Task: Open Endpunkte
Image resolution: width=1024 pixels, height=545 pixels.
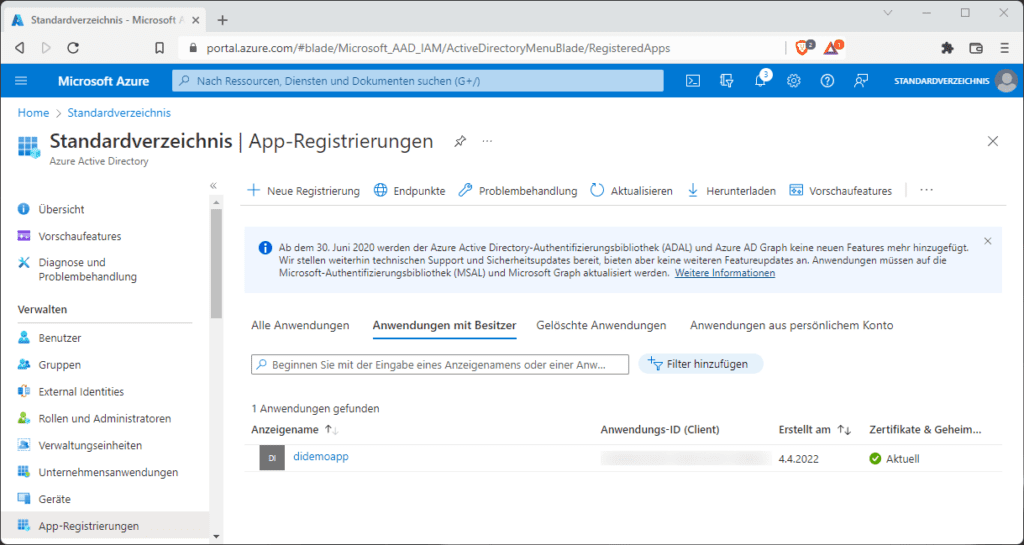Action: pyautogui.click(x=409, y=191)
